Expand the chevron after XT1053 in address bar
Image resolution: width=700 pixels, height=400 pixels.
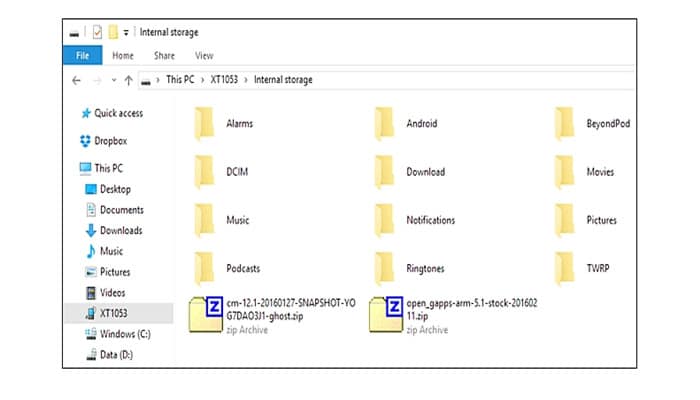tap(246, 80)
